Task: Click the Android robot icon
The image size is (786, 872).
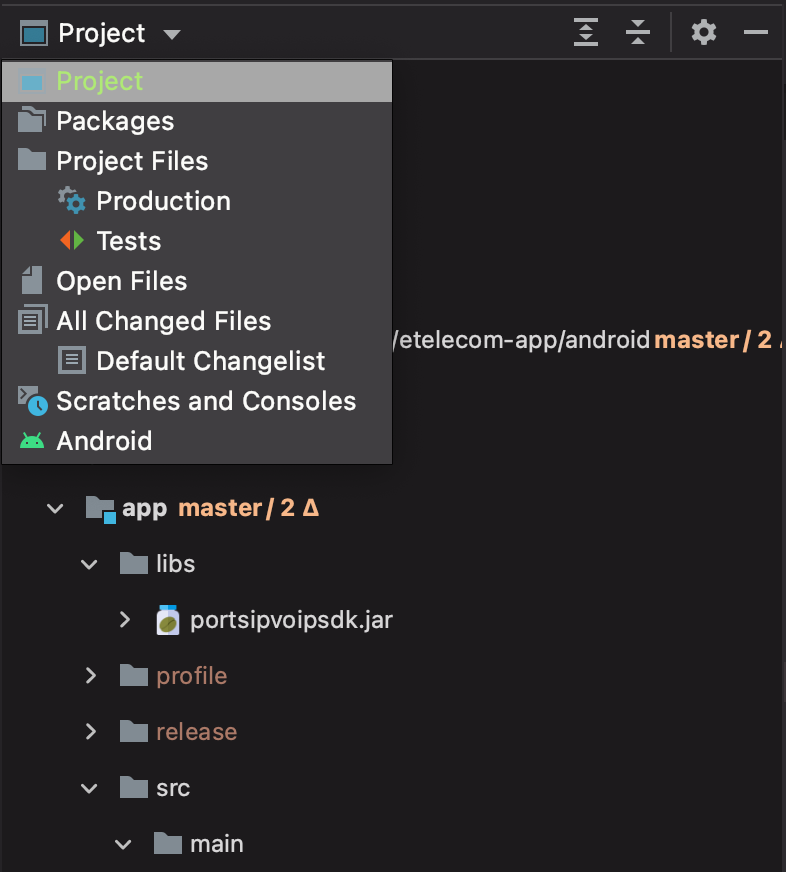Action: (x=33, y=441)
